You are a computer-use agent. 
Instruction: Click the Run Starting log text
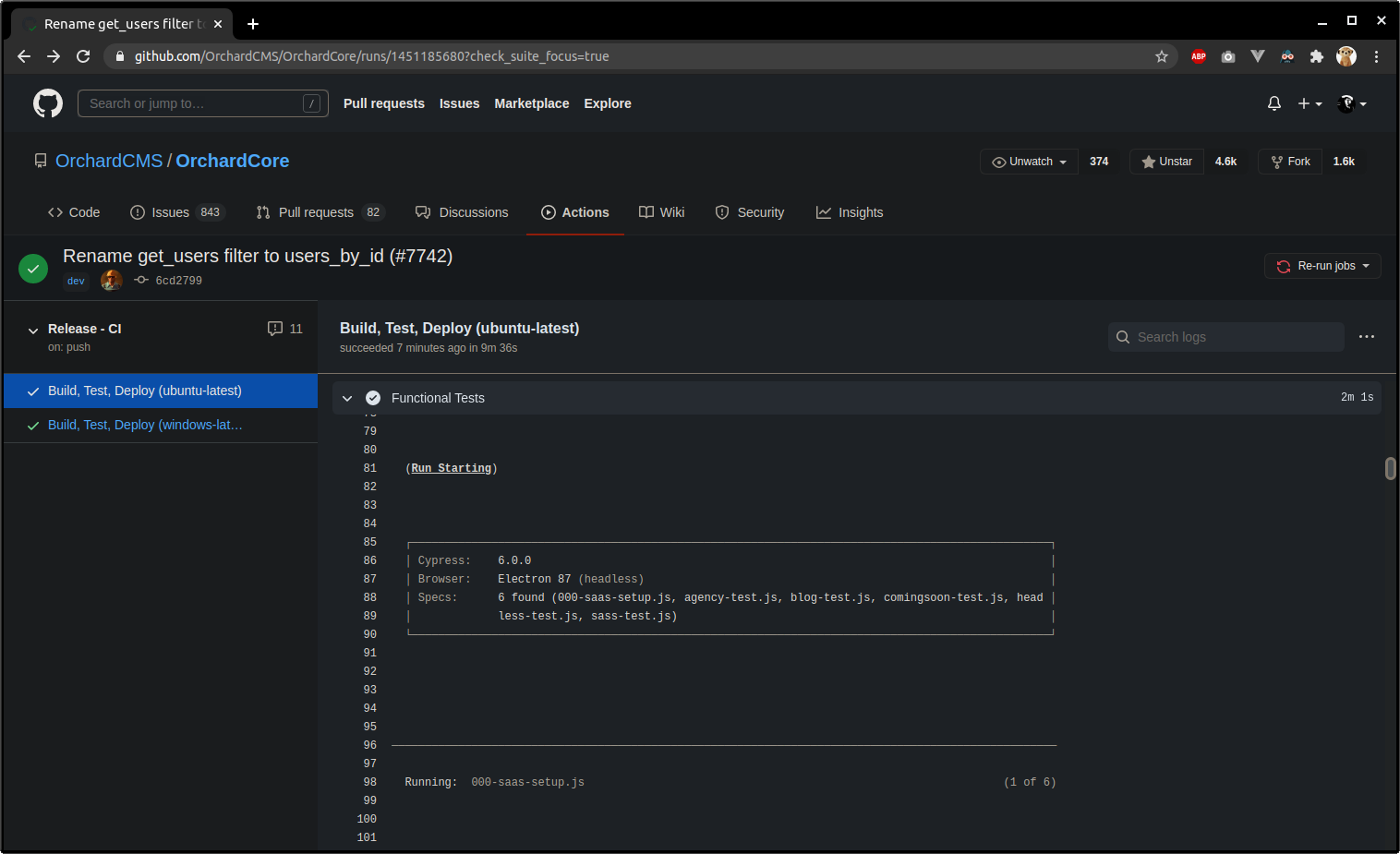452,468
